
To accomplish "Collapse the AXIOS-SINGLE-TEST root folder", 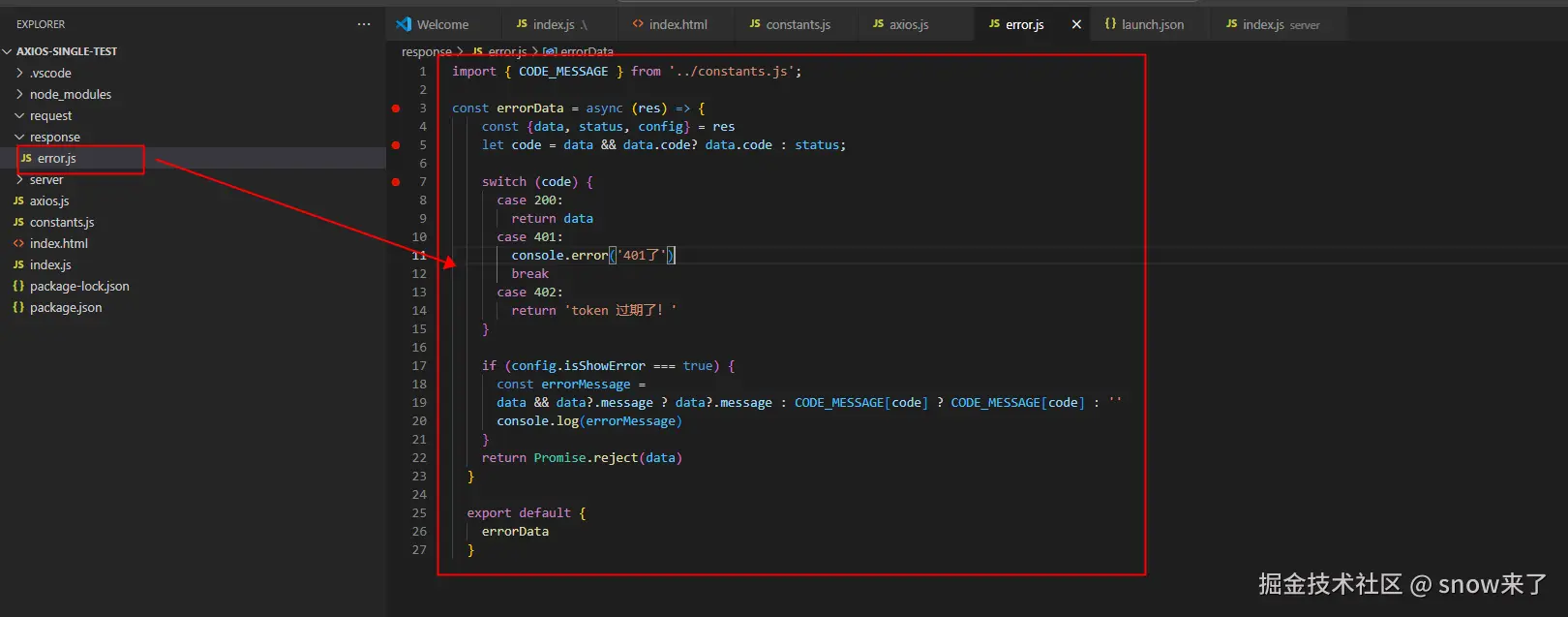I will pos(66,51).
